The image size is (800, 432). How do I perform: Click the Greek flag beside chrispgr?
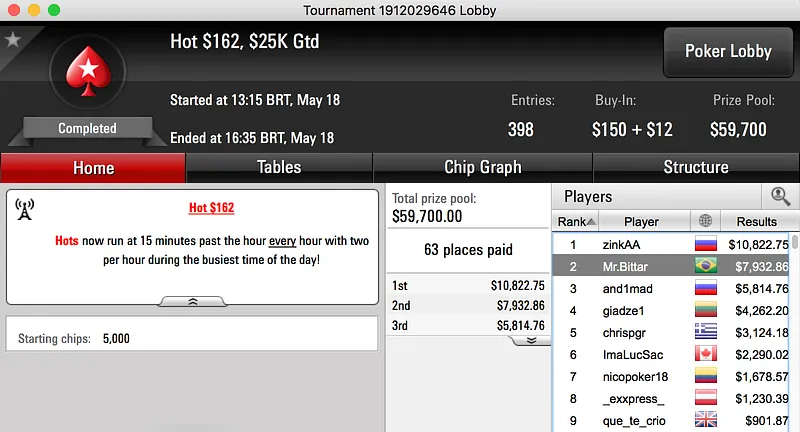point(706,332)
